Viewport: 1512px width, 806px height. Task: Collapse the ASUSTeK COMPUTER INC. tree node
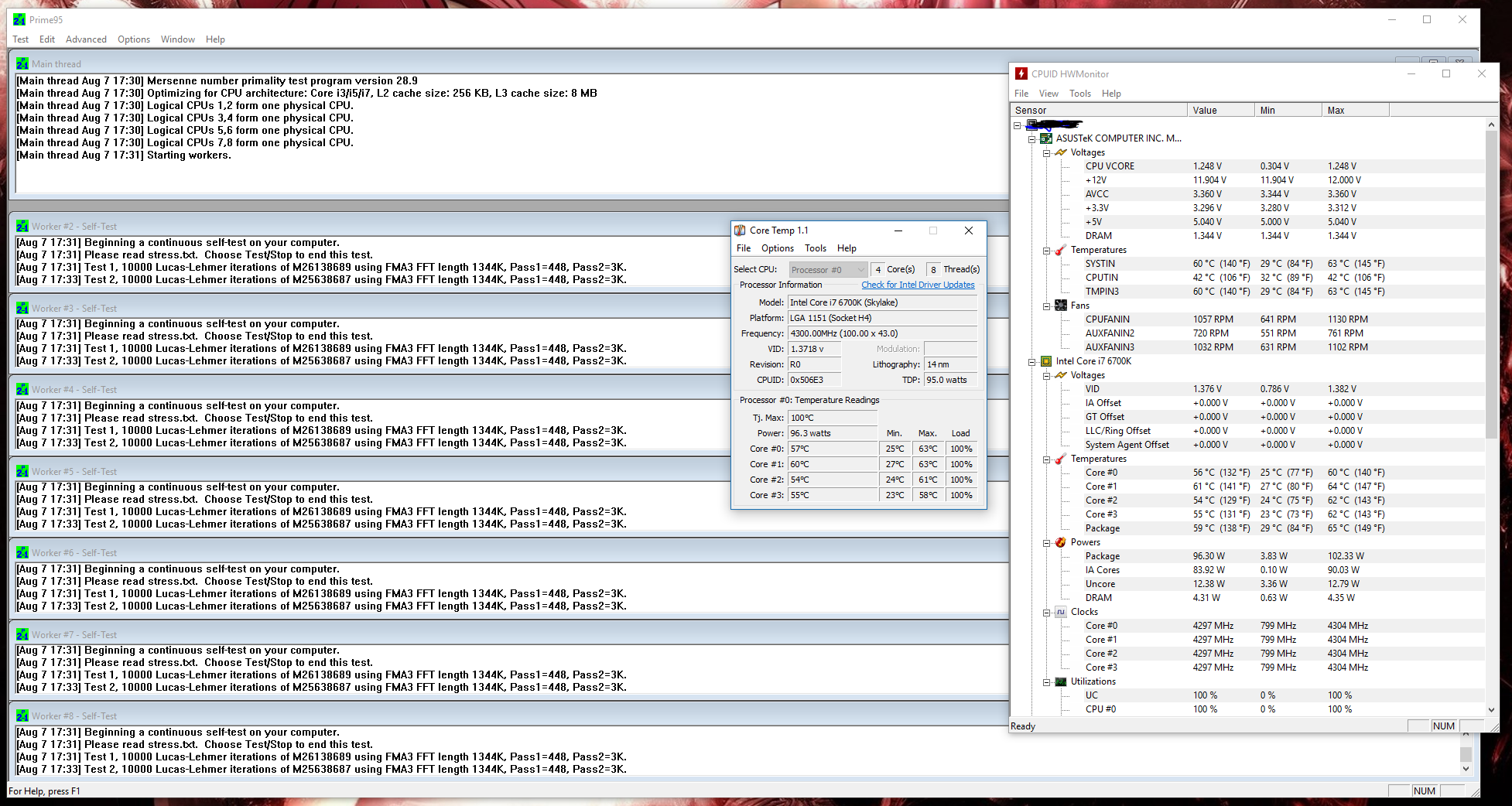point(1031,139)
